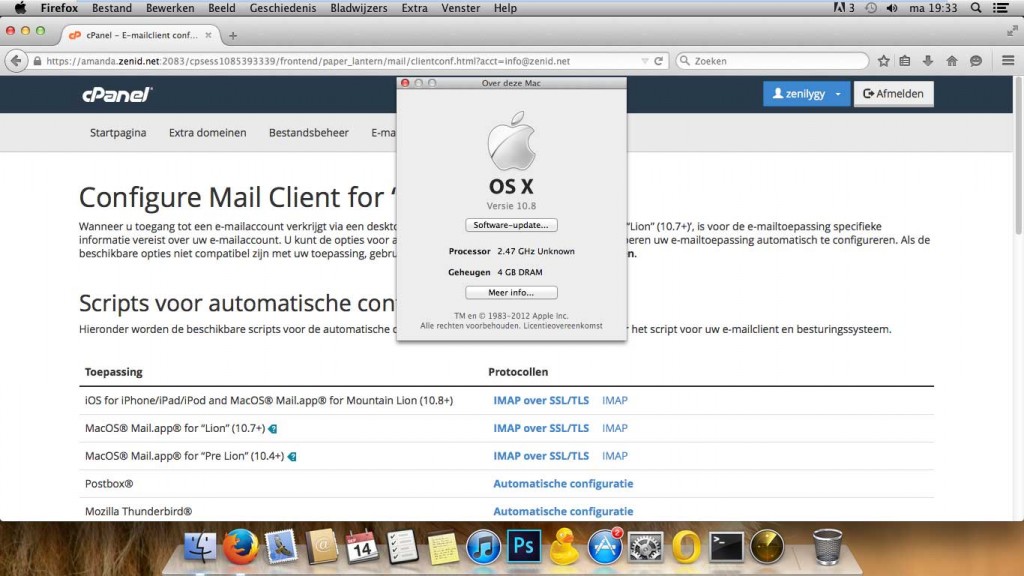Open the Apple menu in the menu bar
The image size is (1024, 576).
(x=20, y=8)
